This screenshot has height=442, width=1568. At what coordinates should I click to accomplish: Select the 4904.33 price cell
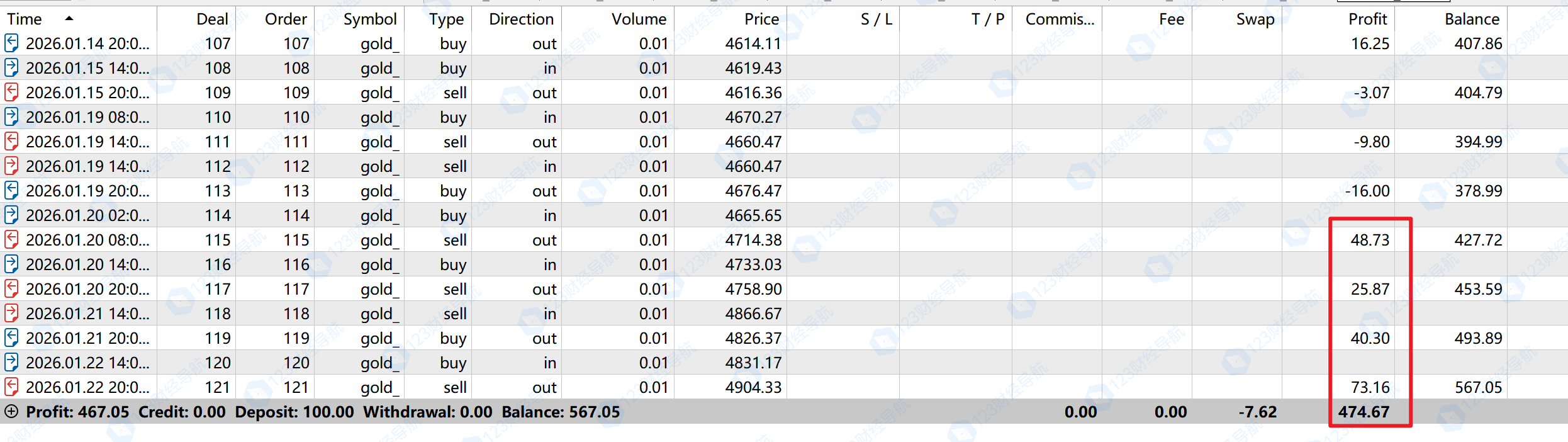[x=753, y=387]
